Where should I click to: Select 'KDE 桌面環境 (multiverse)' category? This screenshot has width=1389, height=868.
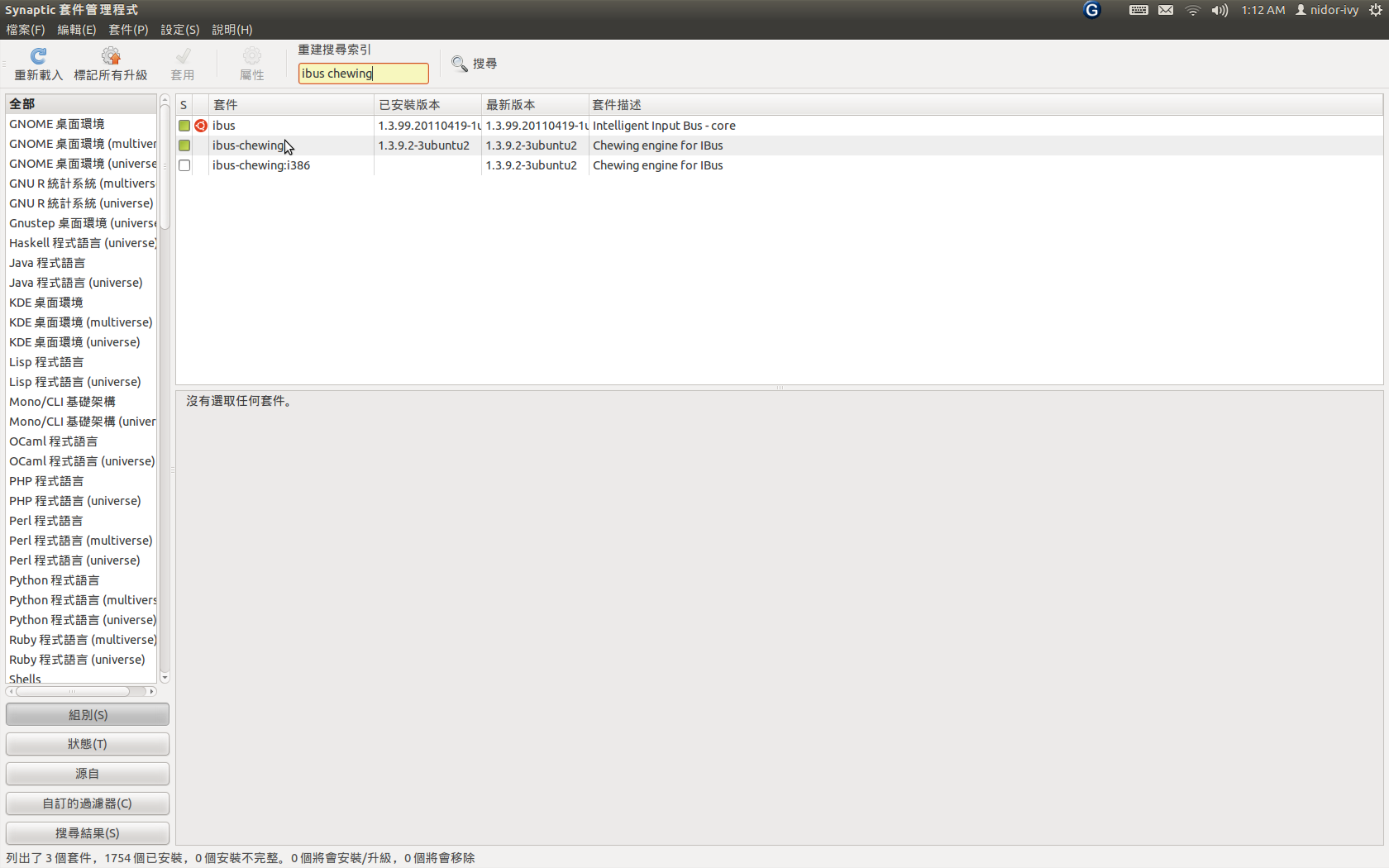click(x=81, y=322)
